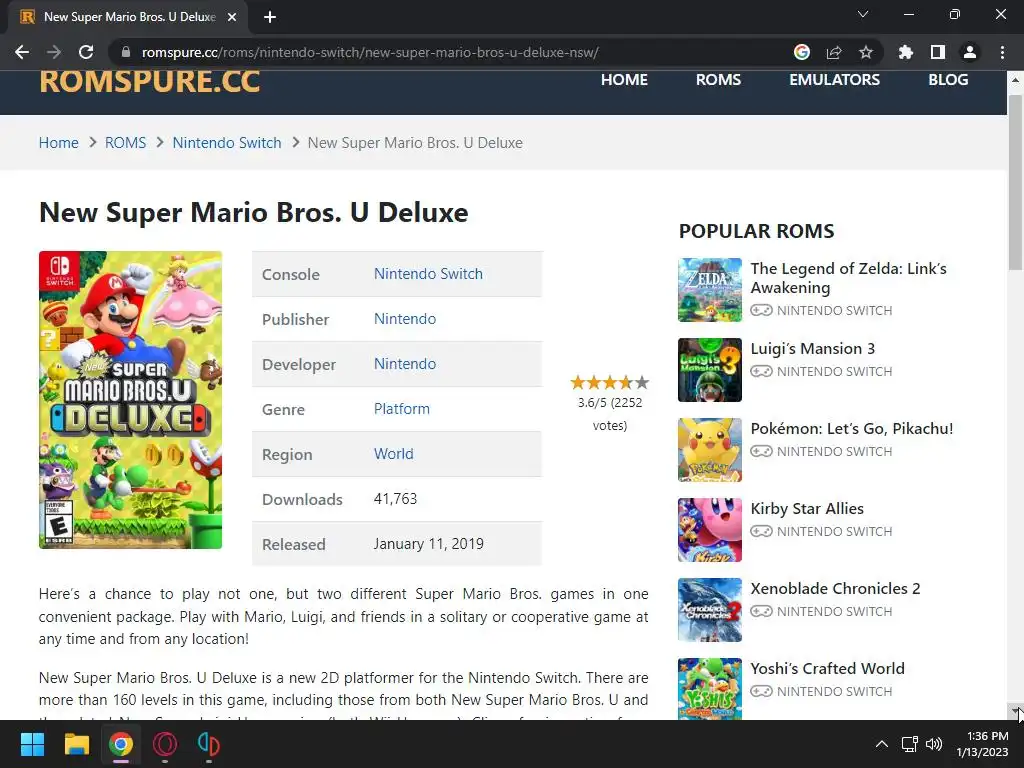
Task: Open the Xenoblade Chronicles 2 title link
Action: 835,588
